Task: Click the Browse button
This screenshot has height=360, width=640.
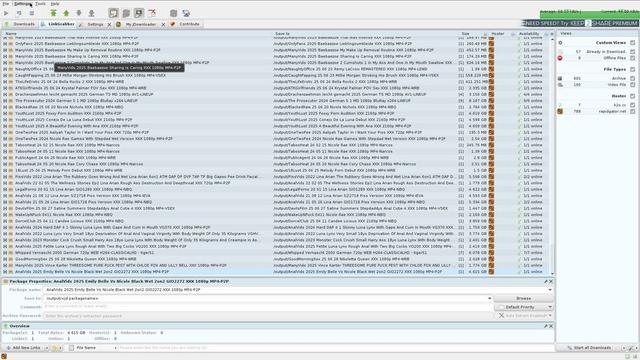Action: click(523, 298)
